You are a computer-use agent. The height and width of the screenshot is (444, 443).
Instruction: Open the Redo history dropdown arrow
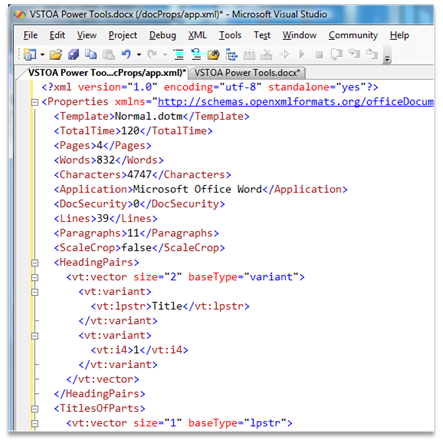[165, 54]
